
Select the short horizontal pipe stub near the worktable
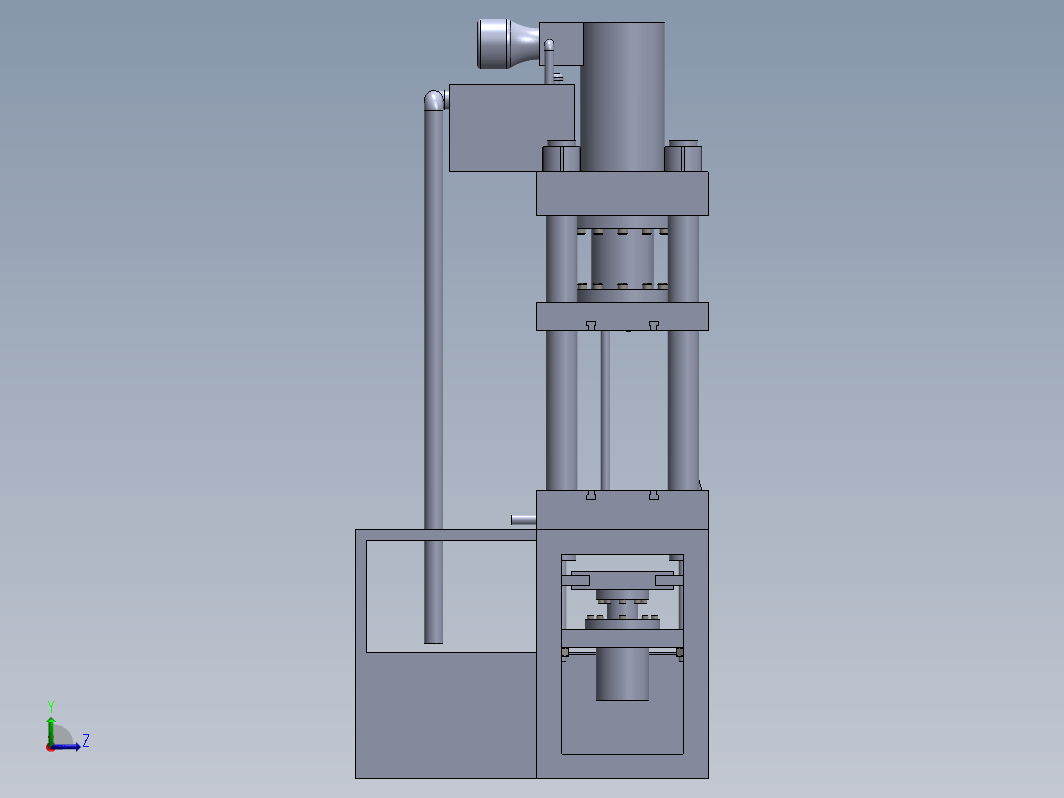coord(523,520)
